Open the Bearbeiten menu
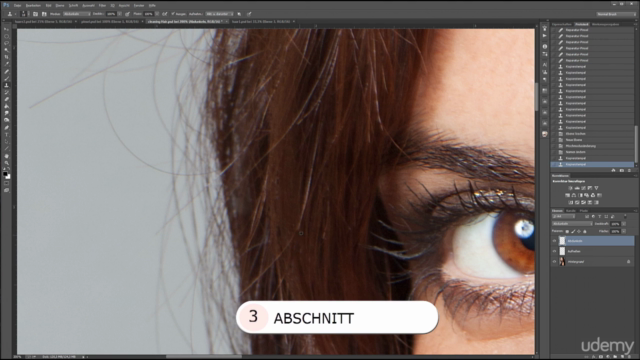Screen dimensions: 640x360 pyautogui.click(x=33, y=6)
